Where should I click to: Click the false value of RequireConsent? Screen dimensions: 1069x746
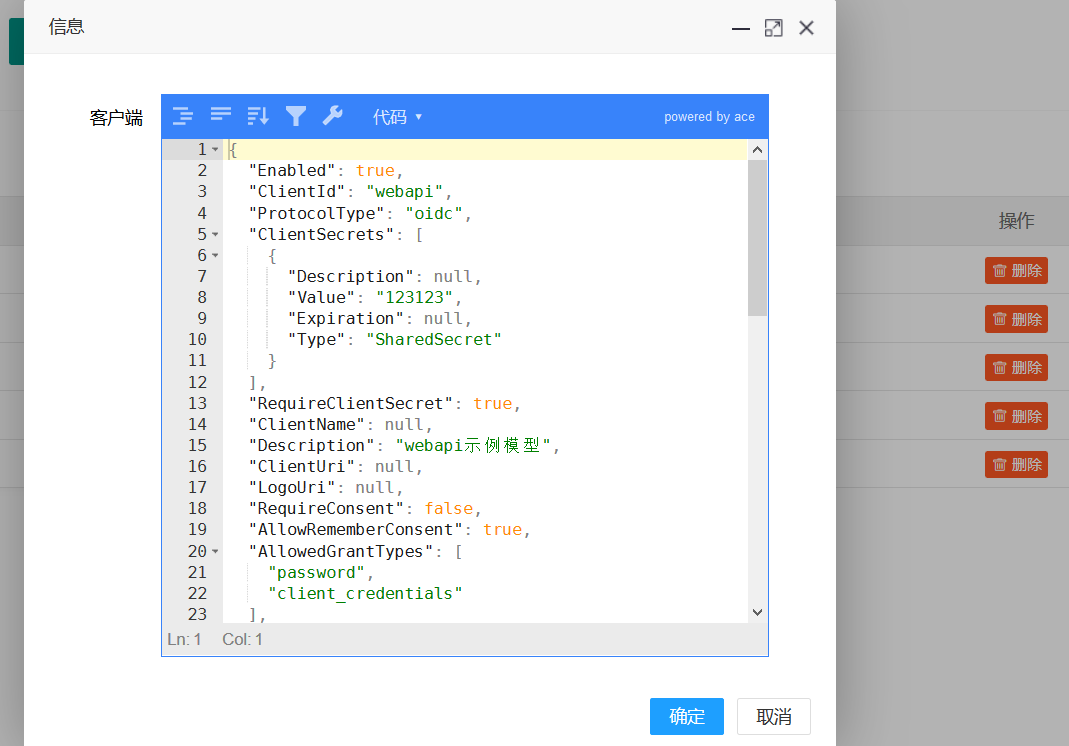[x=449, y=509]
